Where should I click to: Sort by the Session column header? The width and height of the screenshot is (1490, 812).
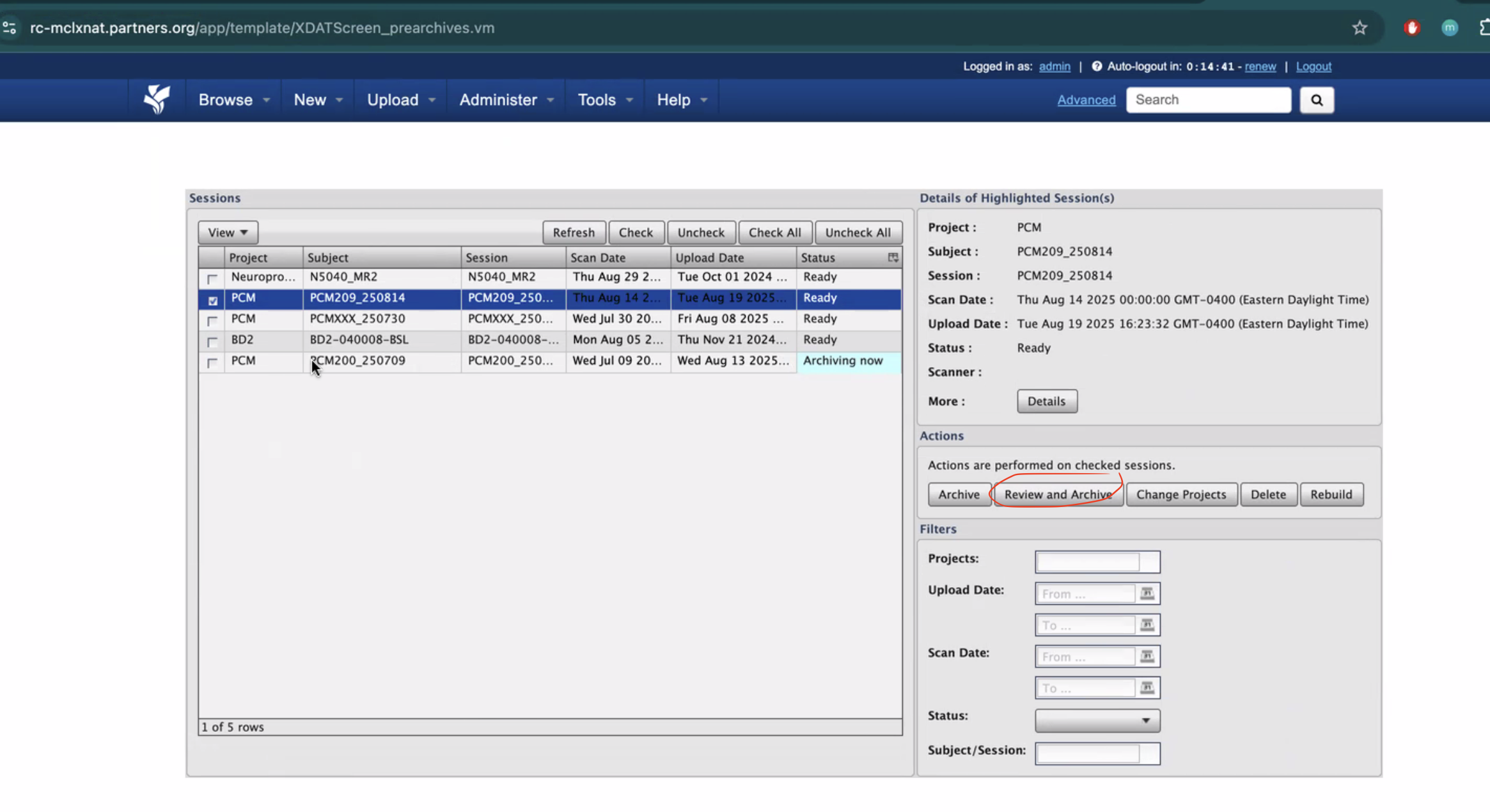tap(514, 257)
